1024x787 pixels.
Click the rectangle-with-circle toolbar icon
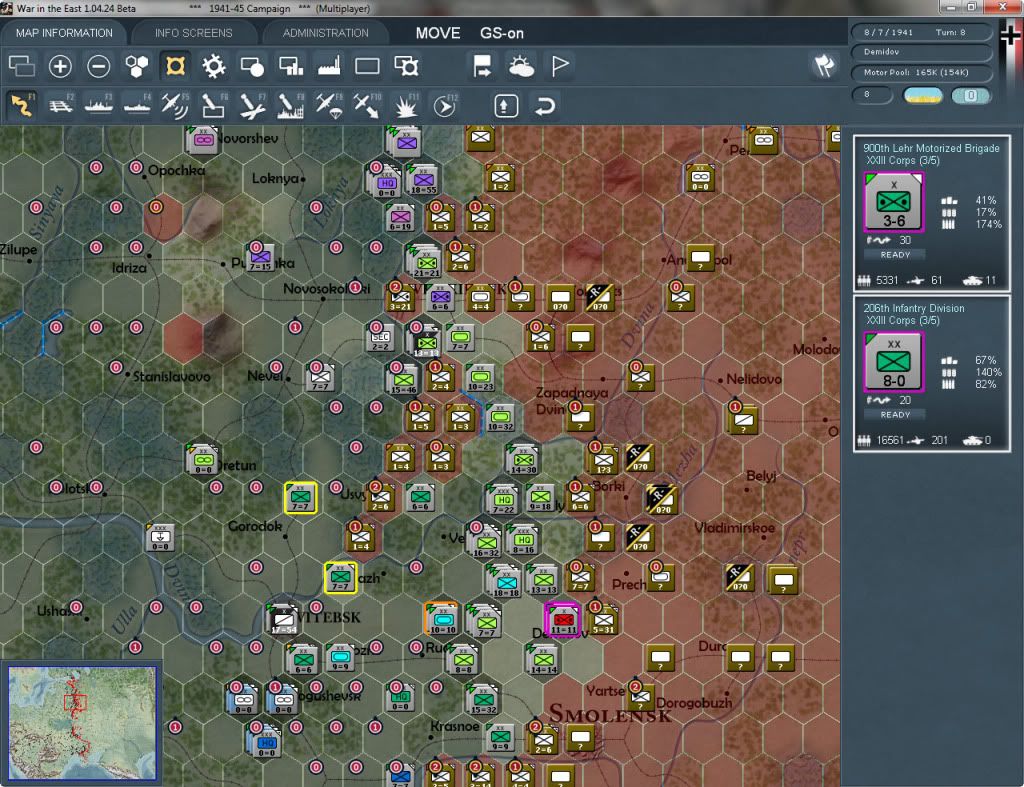(x=252, y=66)
